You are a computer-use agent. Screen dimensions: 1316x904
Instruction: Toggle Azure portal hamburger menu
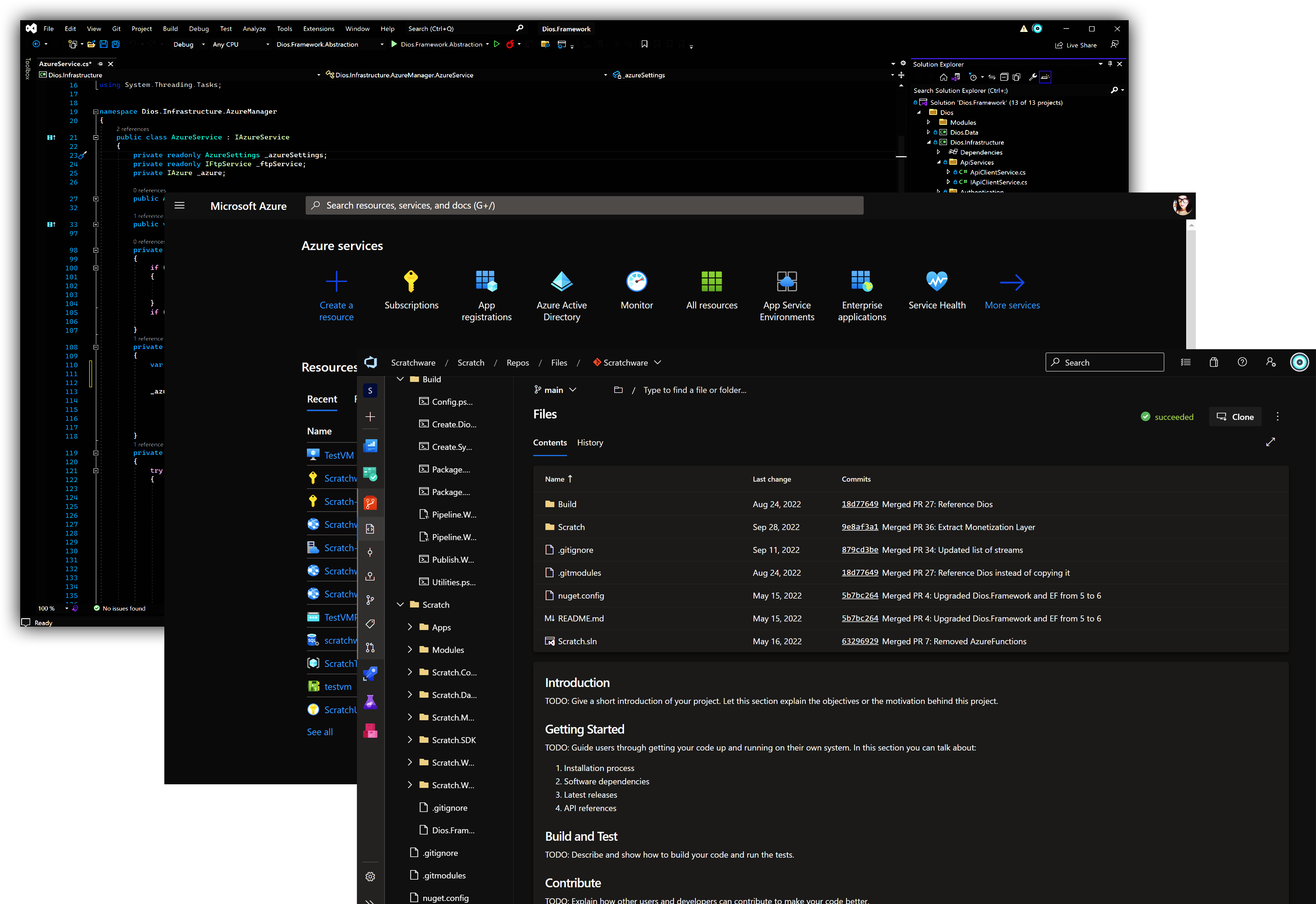[180, 206]
